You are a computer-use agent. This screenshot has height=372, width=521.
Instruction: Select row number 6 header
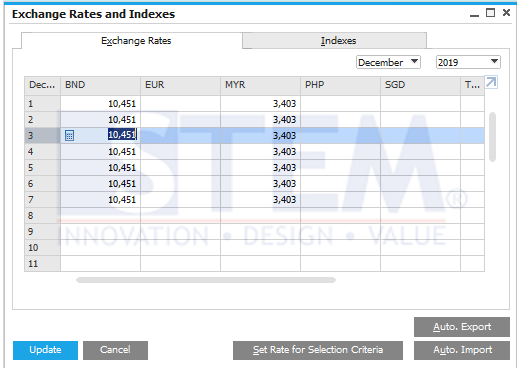click(42, 184)
